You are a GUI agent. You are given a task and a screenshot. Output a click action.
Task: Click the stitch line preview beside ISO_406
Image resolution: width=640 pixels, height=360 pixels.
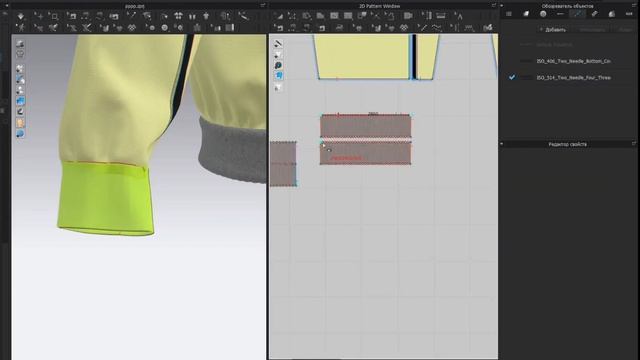(526, 61)
